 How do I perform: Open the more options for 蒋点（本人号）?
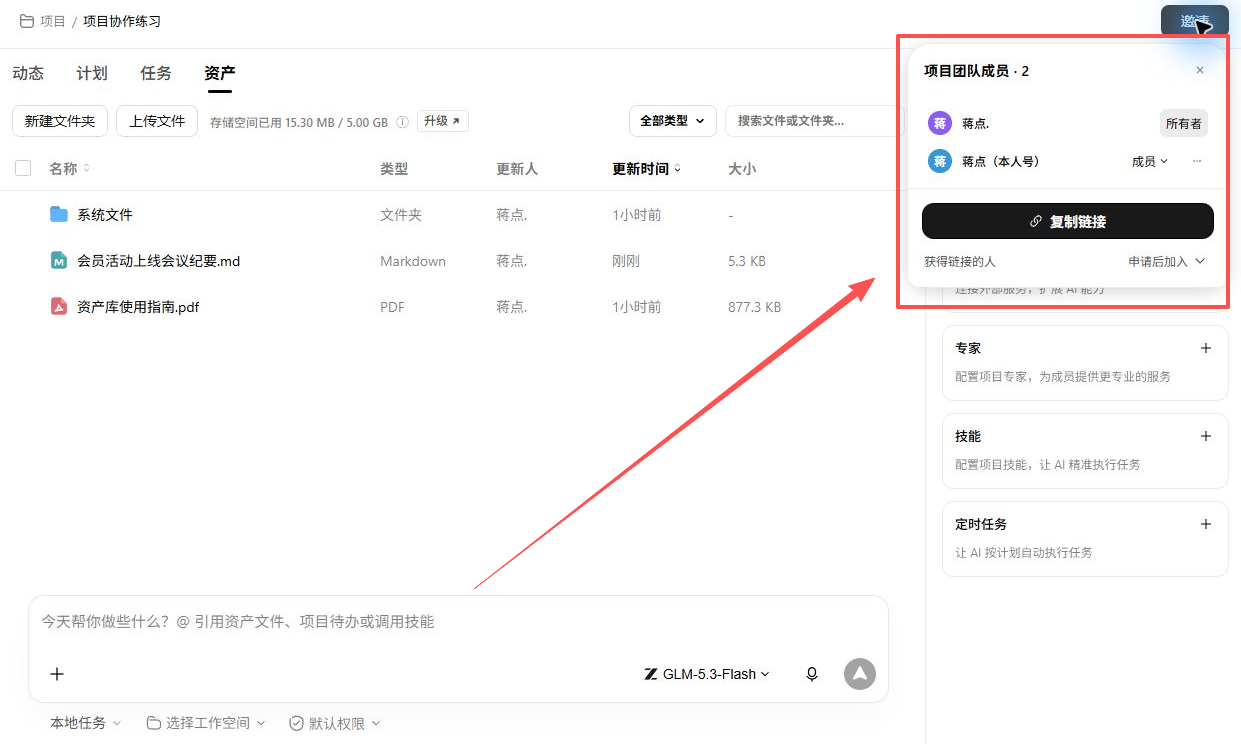1197,161
